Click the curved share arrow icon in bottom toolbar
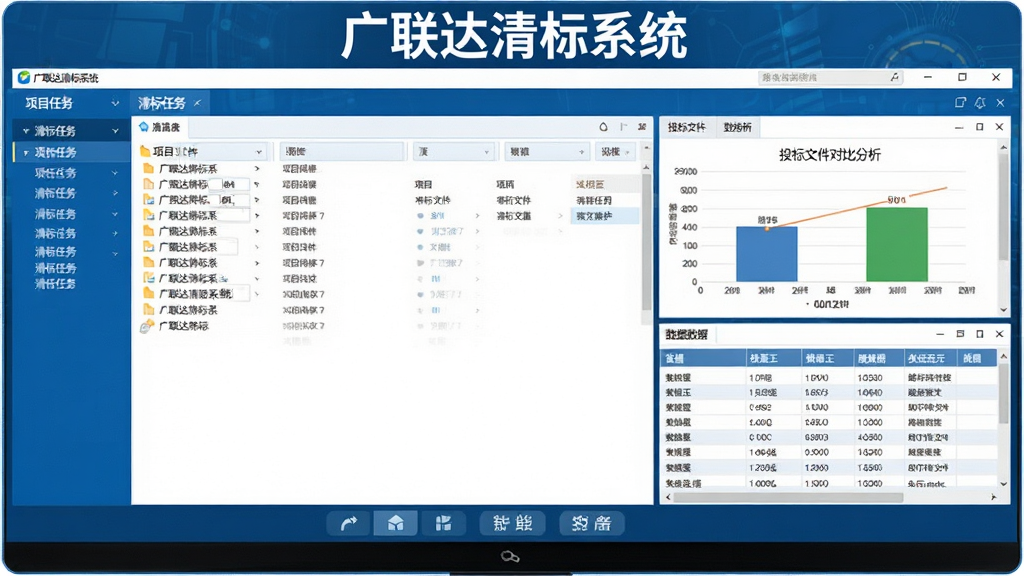The height and width of the screenshot is (576, 1024). click(349, 523)
